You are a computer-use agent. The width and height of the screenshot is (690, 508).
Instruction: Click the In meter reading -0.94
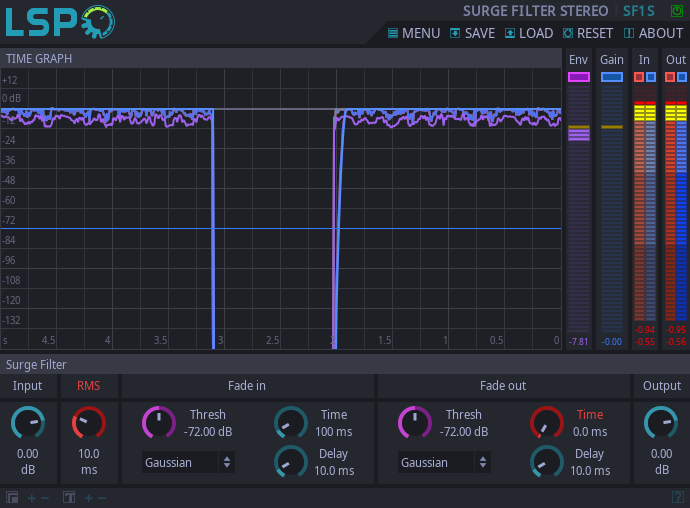[645, 330]
